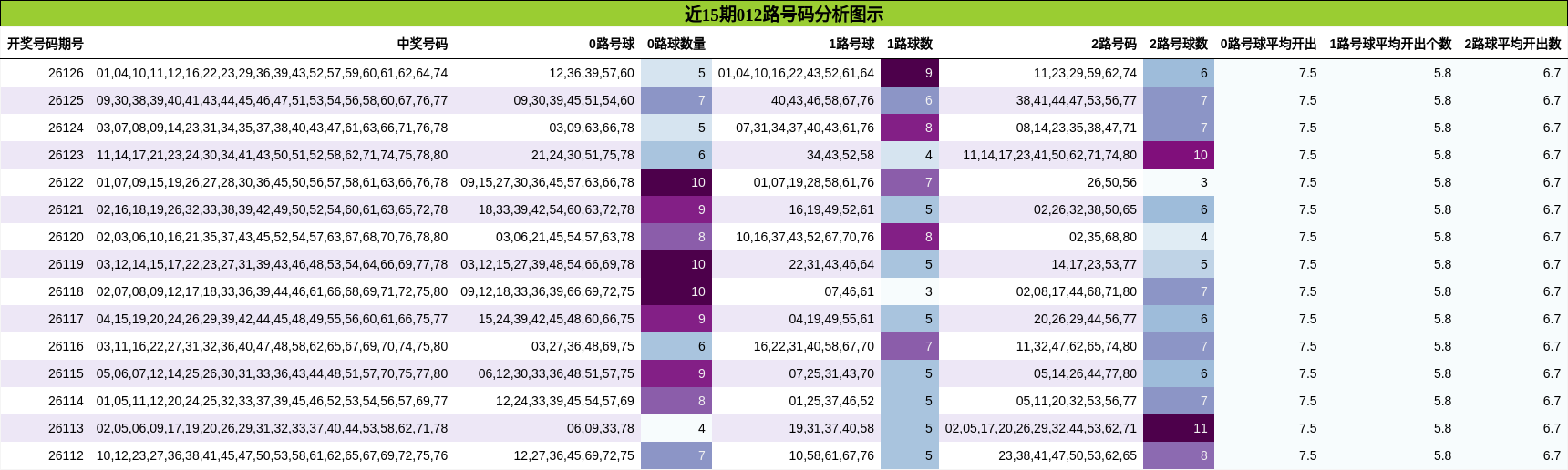Viewport: 1568px width, 470px height.
Task: Select the 2路号码 column header
Action: point(1114,44)
